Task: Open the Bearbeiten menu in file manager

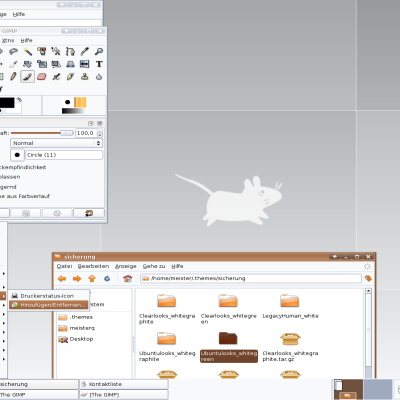Action: click(93, 266)
